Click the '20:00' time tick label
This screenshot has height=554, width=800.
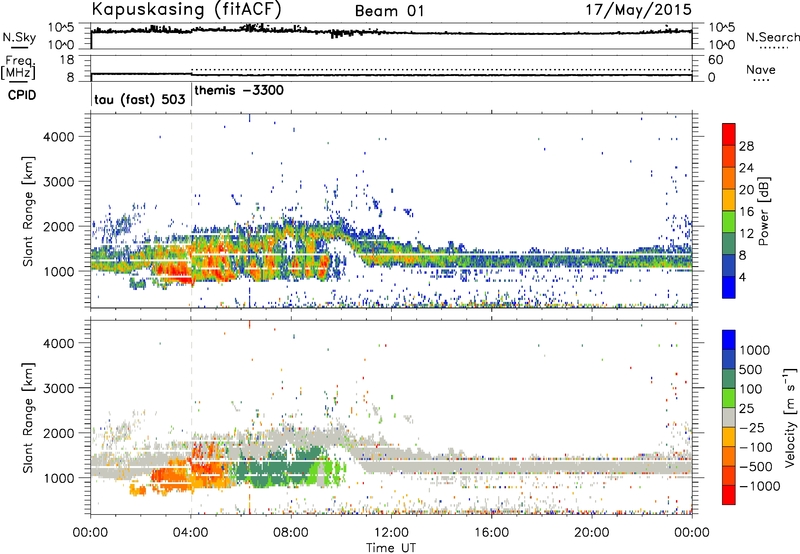tap(591, 533)
